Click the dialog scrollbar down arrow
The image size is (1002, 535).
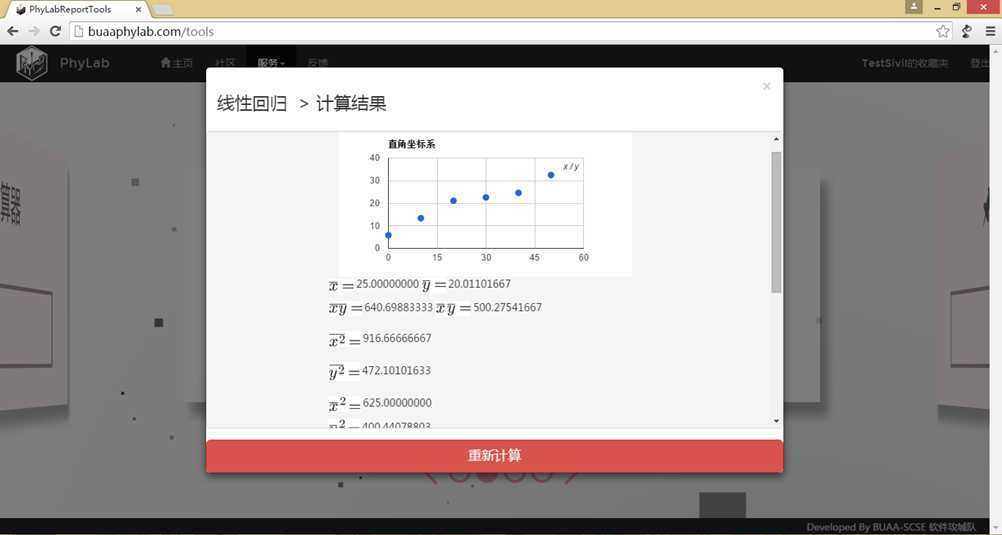tap(776, 421)
